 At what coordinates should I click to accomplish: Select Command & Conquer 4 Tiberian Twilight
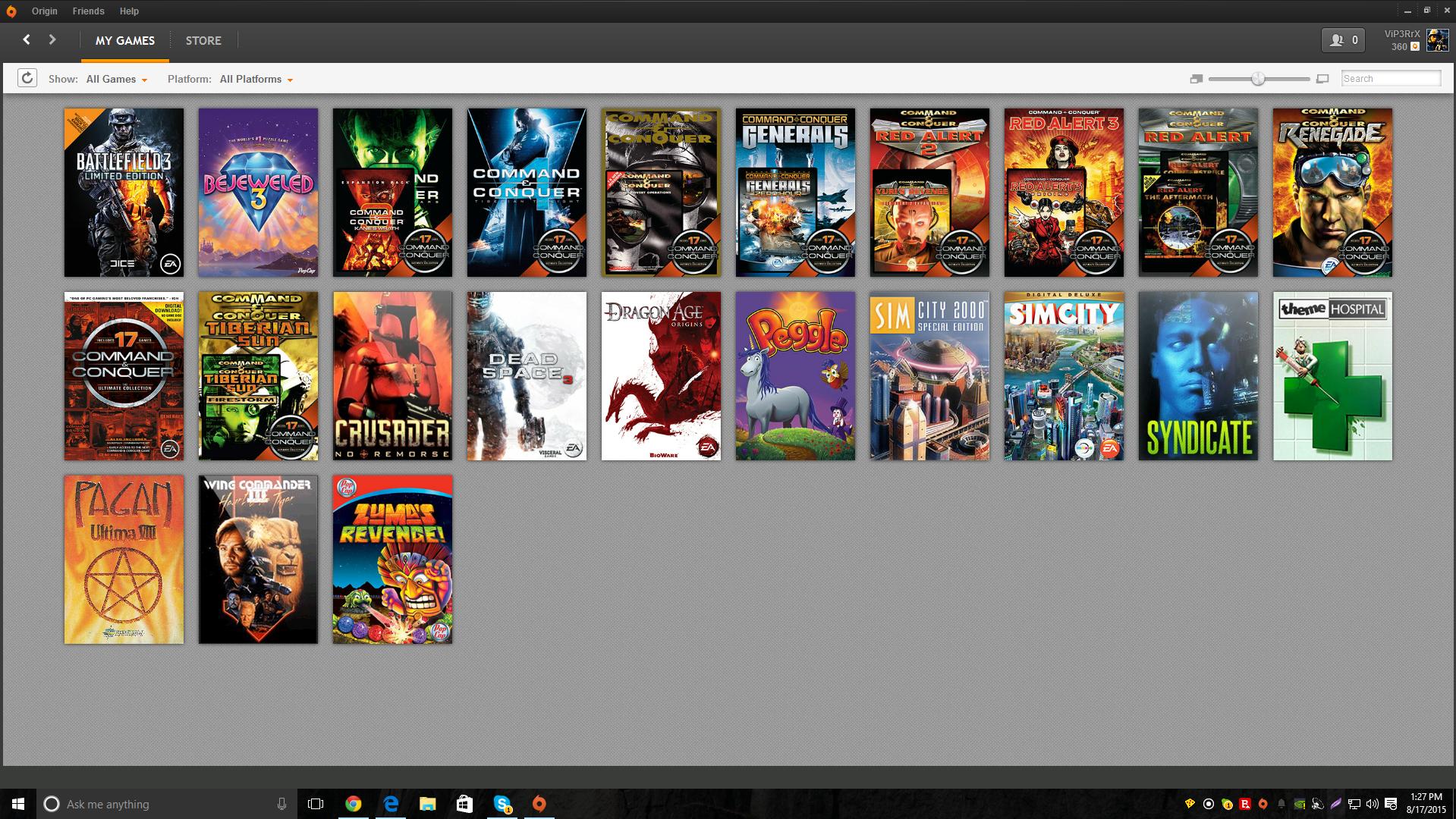tap(527, 193)
